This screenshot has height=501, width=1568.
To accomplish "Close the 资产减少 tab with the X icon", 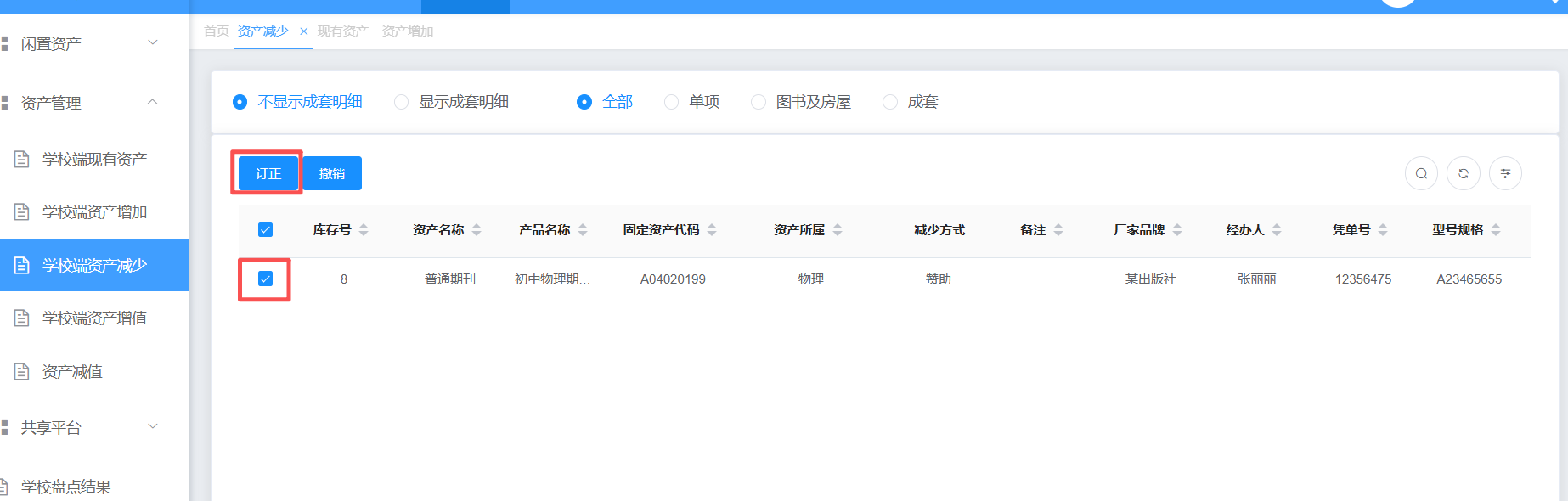I will coord(303,31).
